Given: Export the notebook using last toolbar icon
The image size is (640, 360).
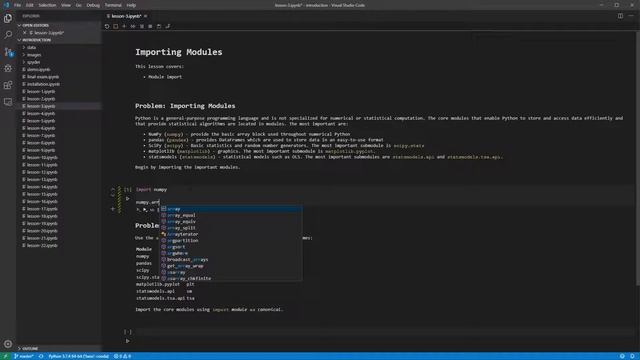Looking at the screenshot, I should [168, 26].
